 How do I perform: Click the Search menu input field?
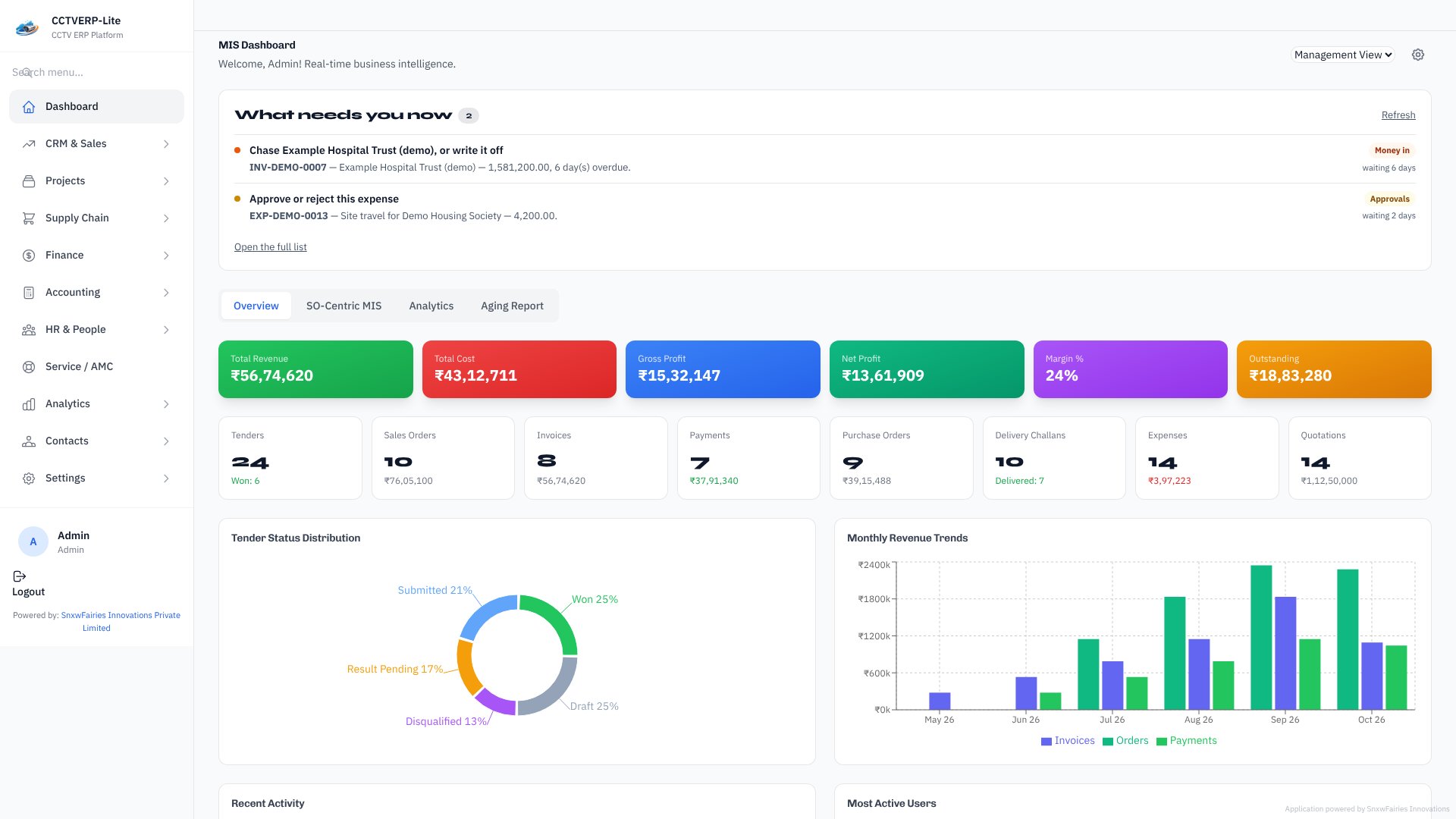click(96, 72)
